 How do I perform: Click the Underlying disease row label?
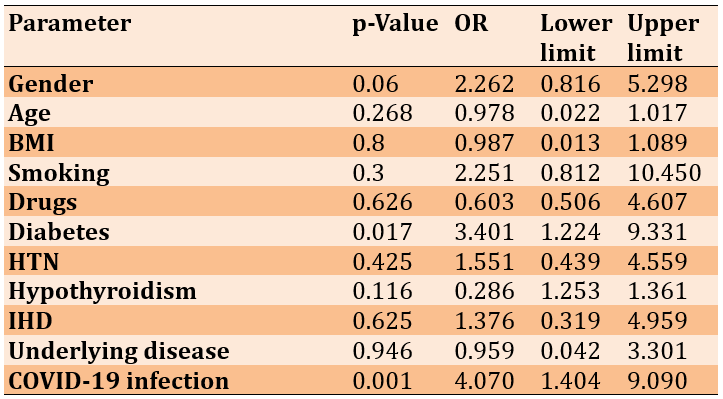[119, 351]
